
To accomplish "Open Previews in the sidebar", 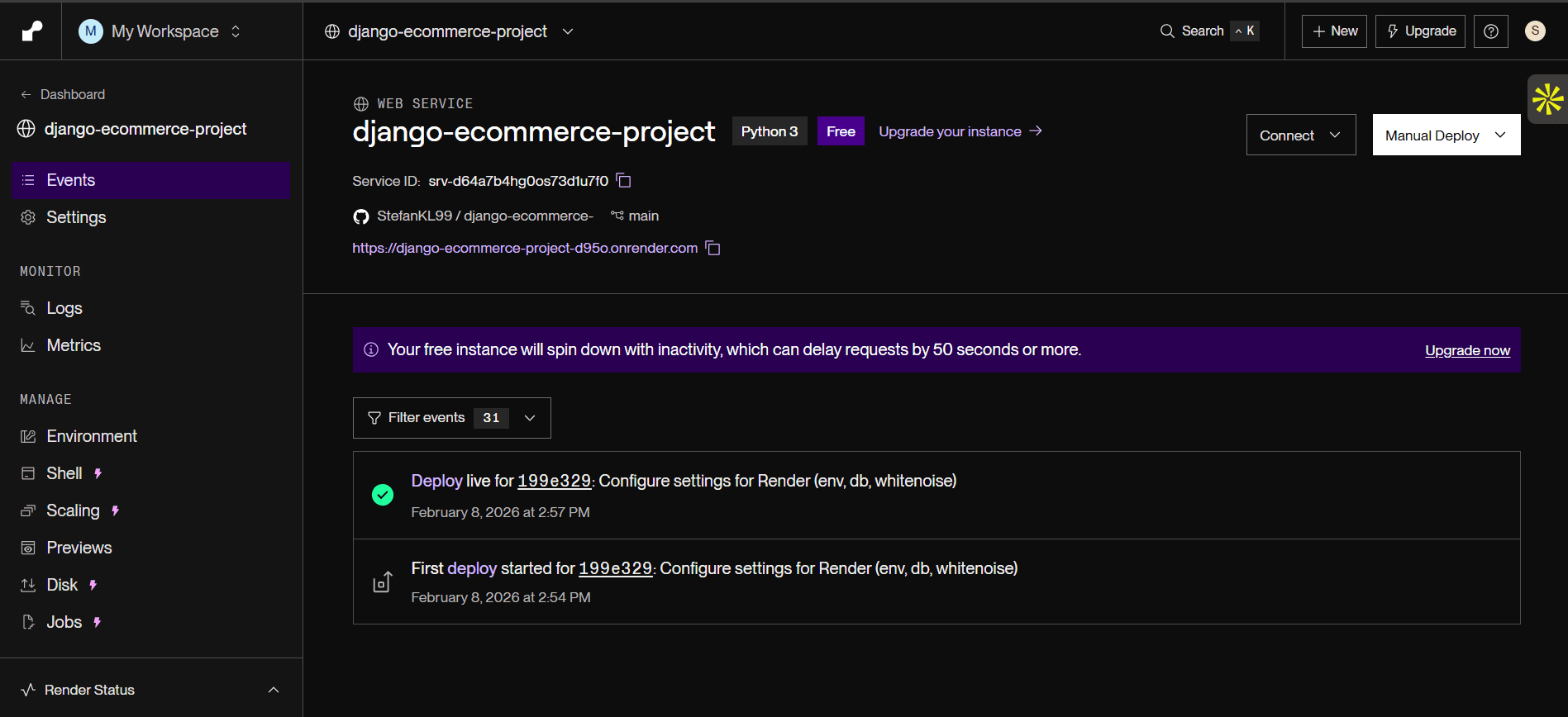I will 151,548.
